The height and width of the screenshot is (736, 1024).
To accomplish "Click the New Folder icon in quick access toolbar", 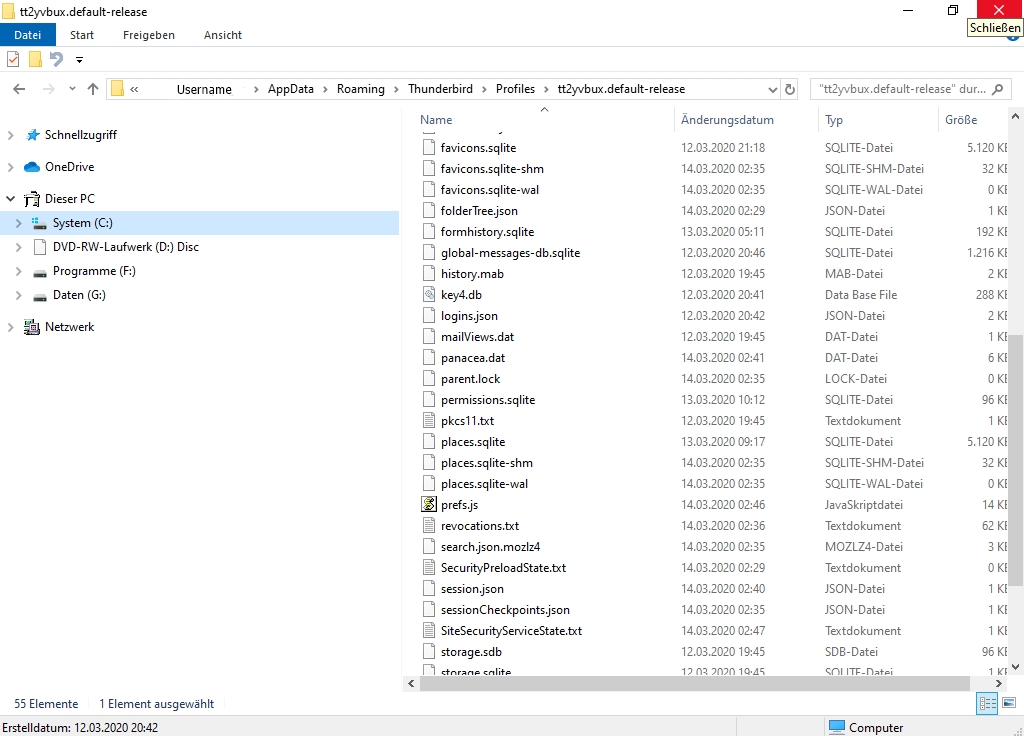I will click(35, 60).
